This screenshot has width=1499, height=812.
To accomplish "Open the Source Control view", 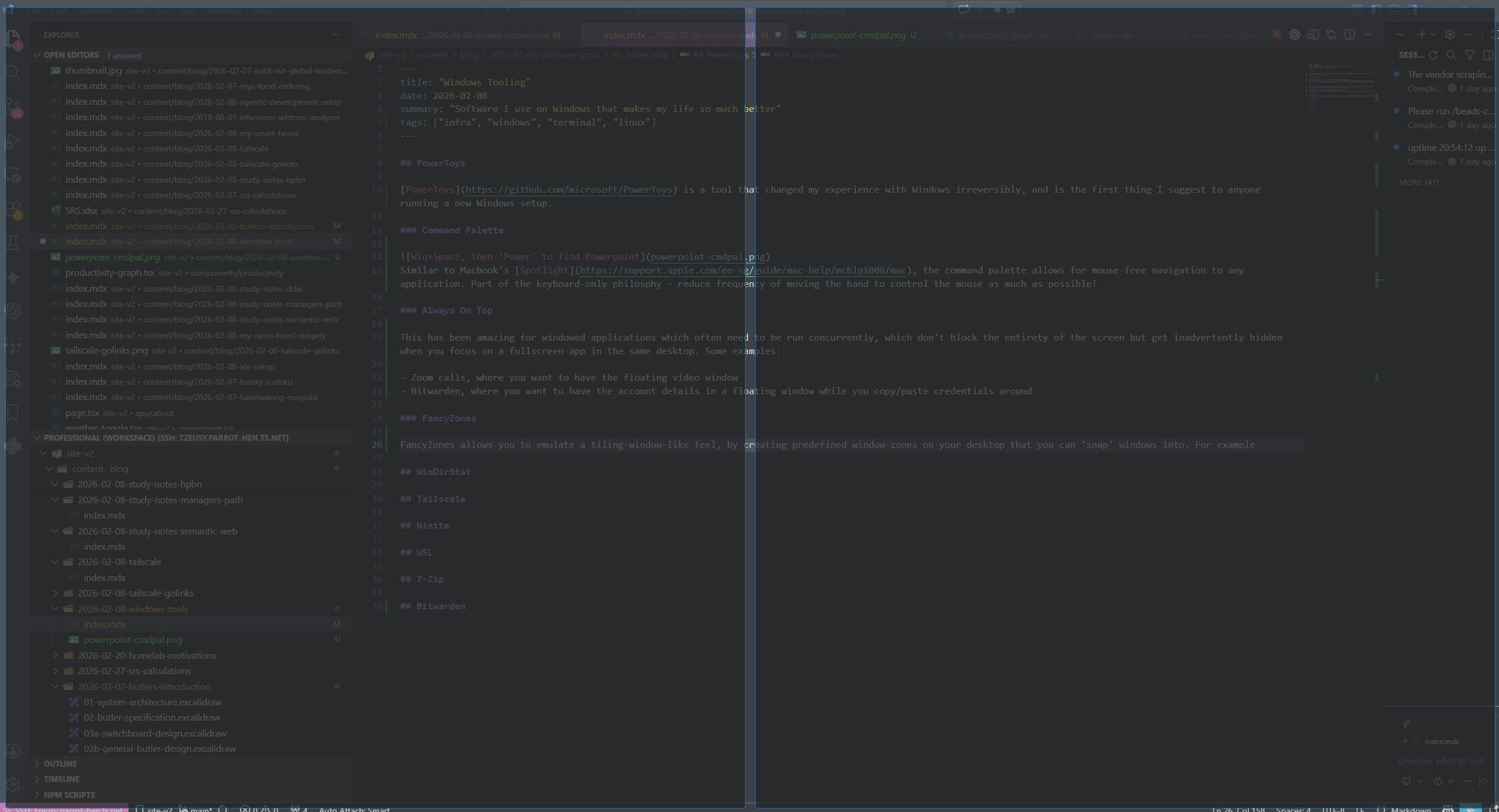I will click(x=14, y=105).
